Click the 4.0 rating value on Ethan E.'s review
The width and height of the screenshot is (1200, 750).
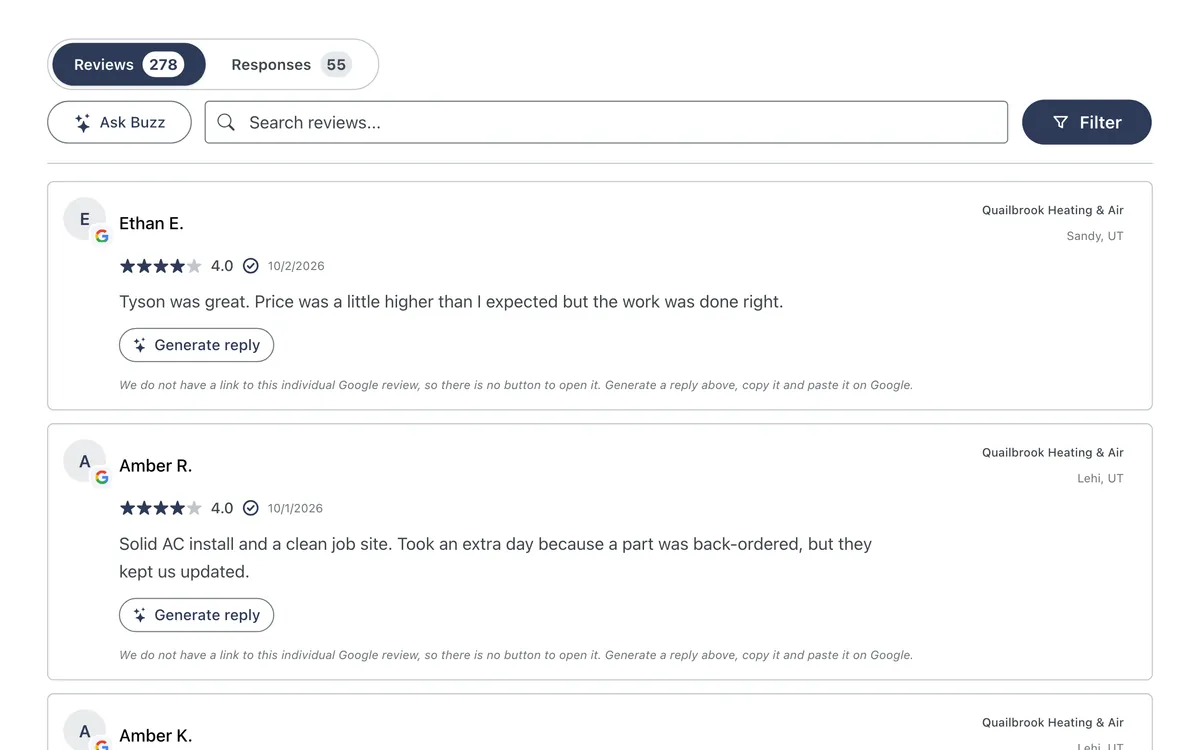(222, 266)
